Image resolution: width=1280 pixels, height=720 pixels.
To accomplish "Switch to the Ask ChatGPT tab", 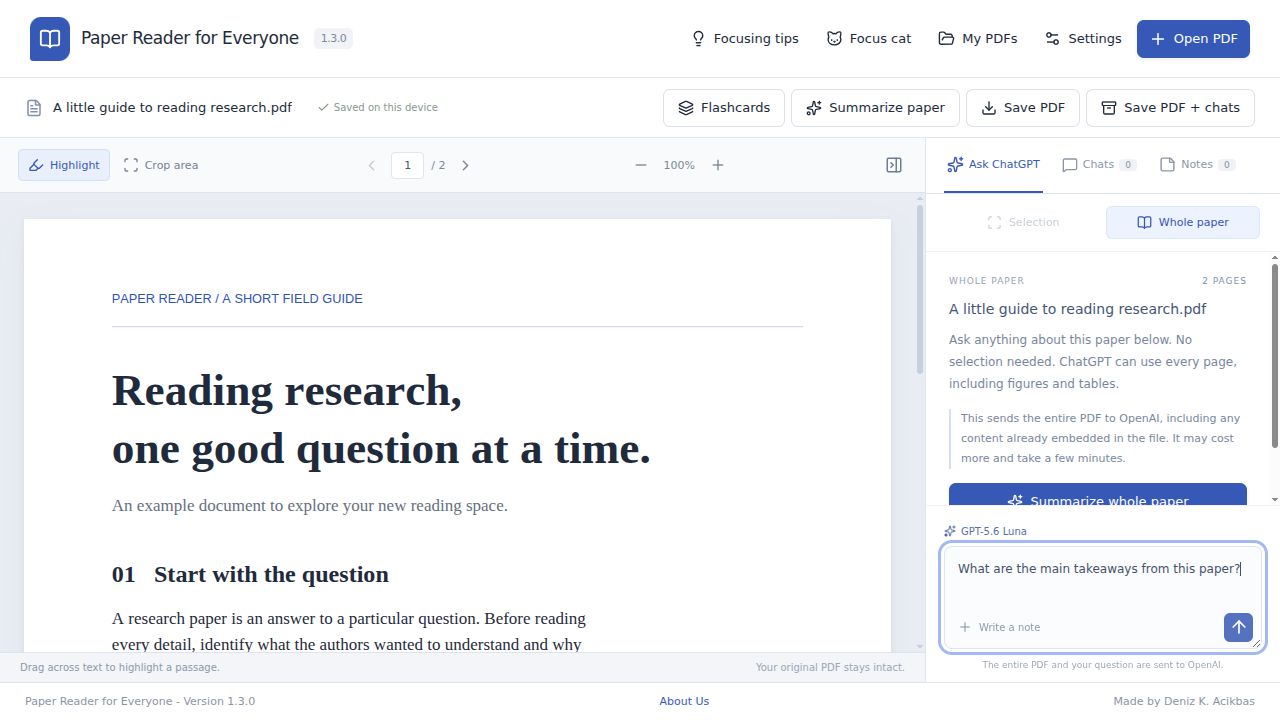I will click(x=994, y=164).
